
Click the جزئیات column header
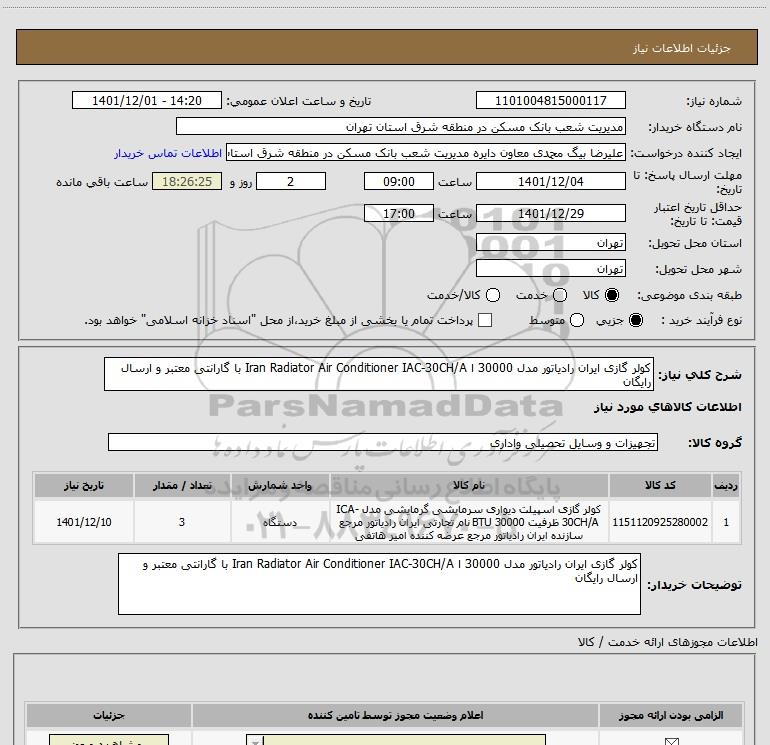coord(109,715)
